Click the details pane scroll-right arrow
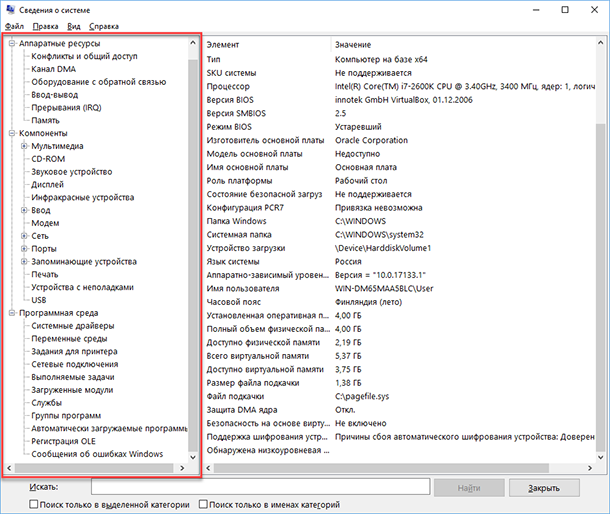610x514 pixels. 590,468
